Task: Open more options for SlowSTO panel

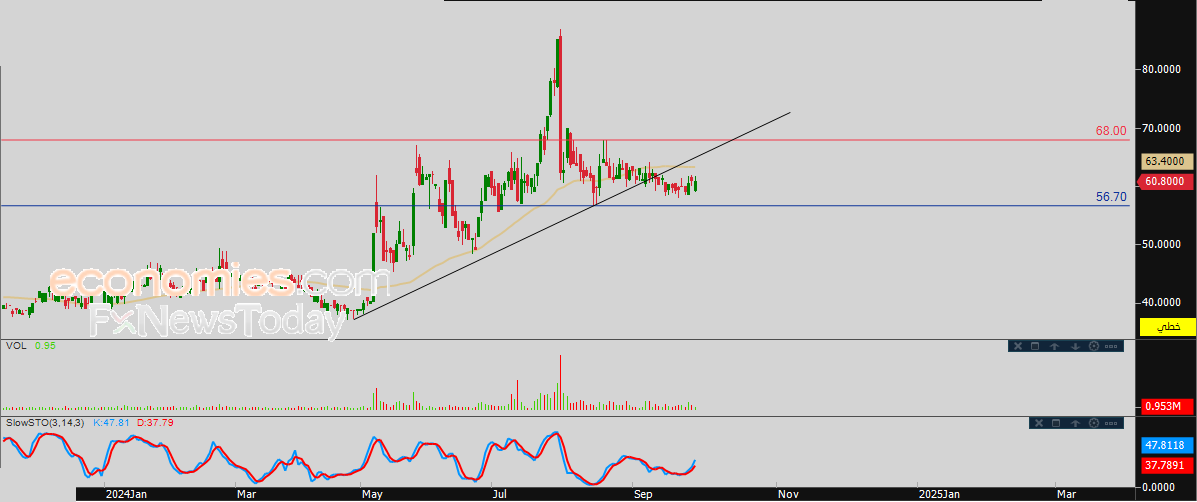Action: point(1112,423)
